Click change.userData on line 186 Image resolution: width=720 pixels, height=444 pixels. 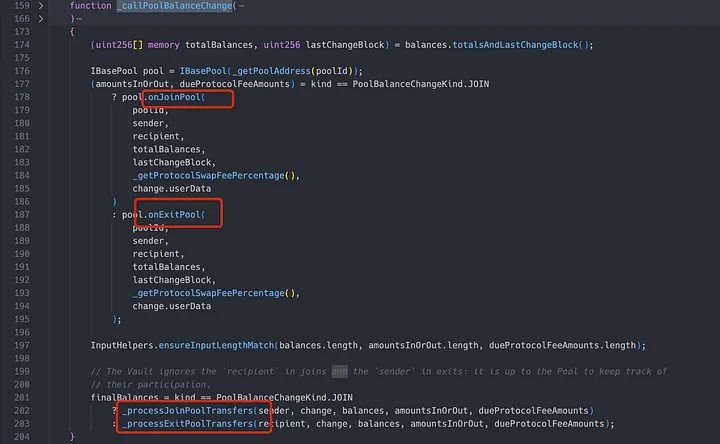[x=168, y=189]
